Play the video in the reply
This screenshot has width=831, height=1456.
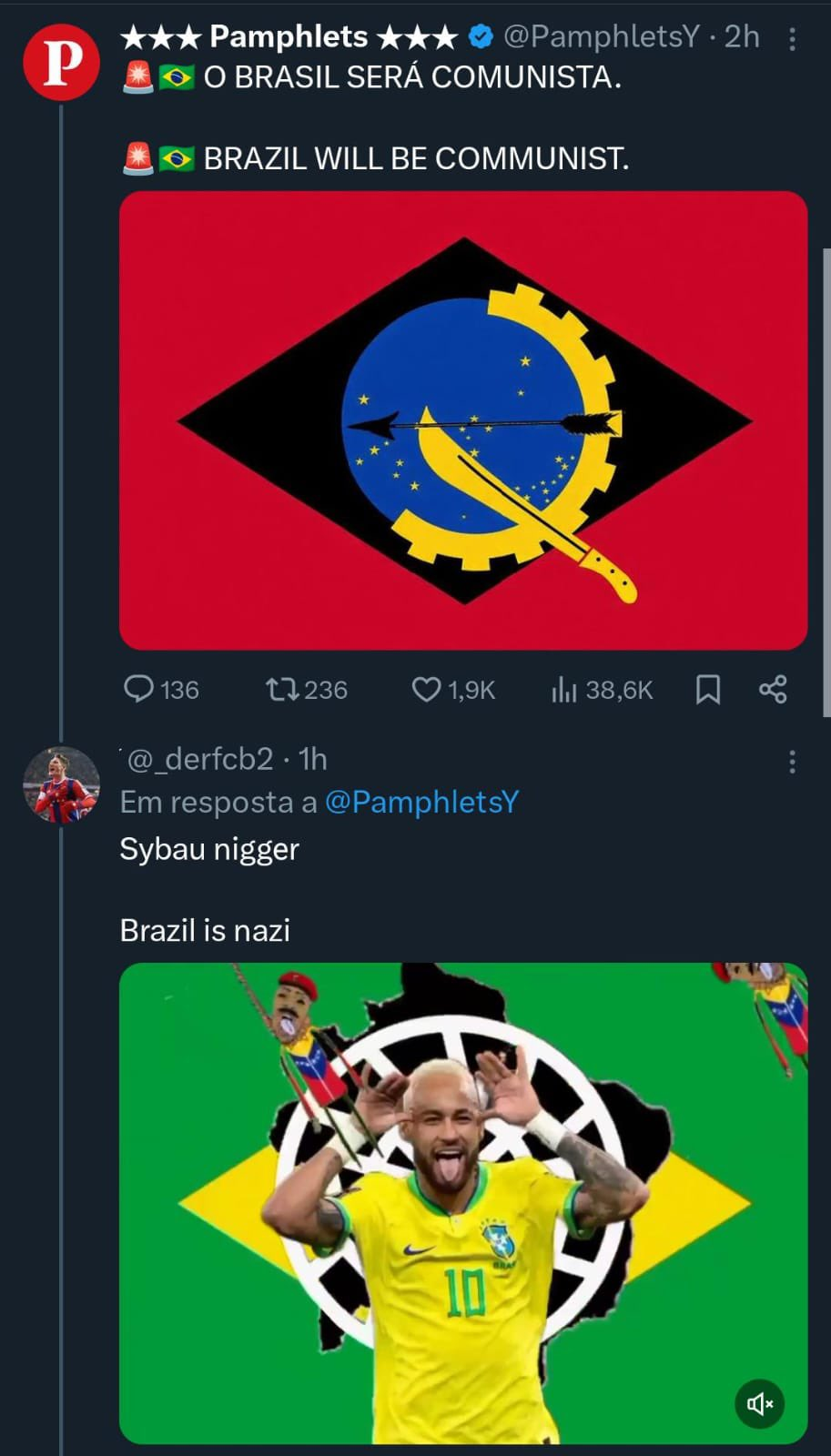[x=463, y=1203]
